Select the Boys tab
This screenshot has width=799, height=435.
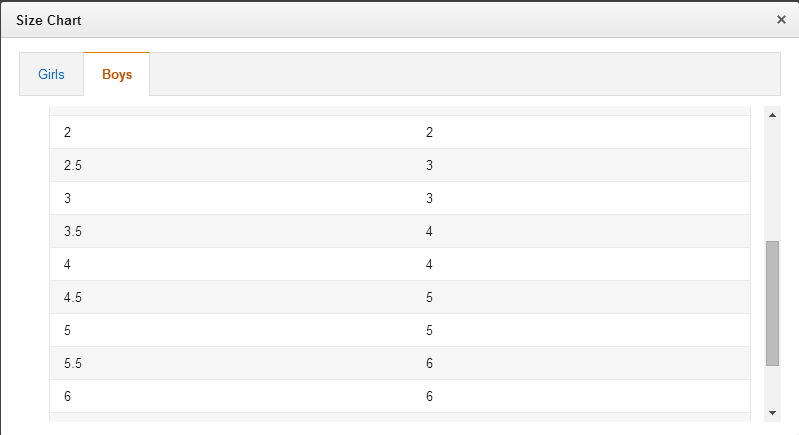pyautogui.click(x=117, y=74)
